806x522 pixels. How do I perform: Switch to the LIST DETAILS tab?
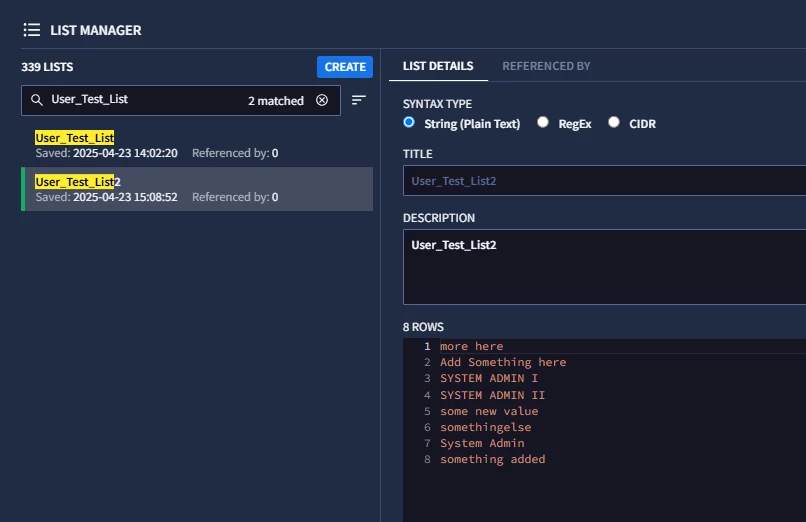pyautogui.click(x=438, y=66)
